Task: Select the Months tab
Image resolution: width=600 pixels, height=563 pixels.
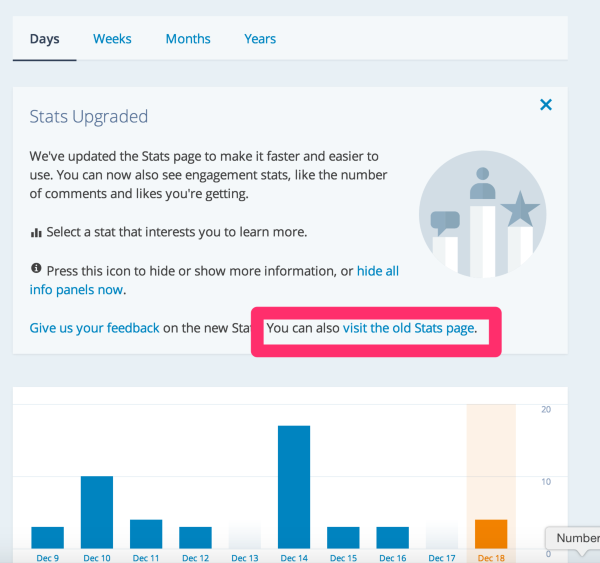Action: coord(188,39)
